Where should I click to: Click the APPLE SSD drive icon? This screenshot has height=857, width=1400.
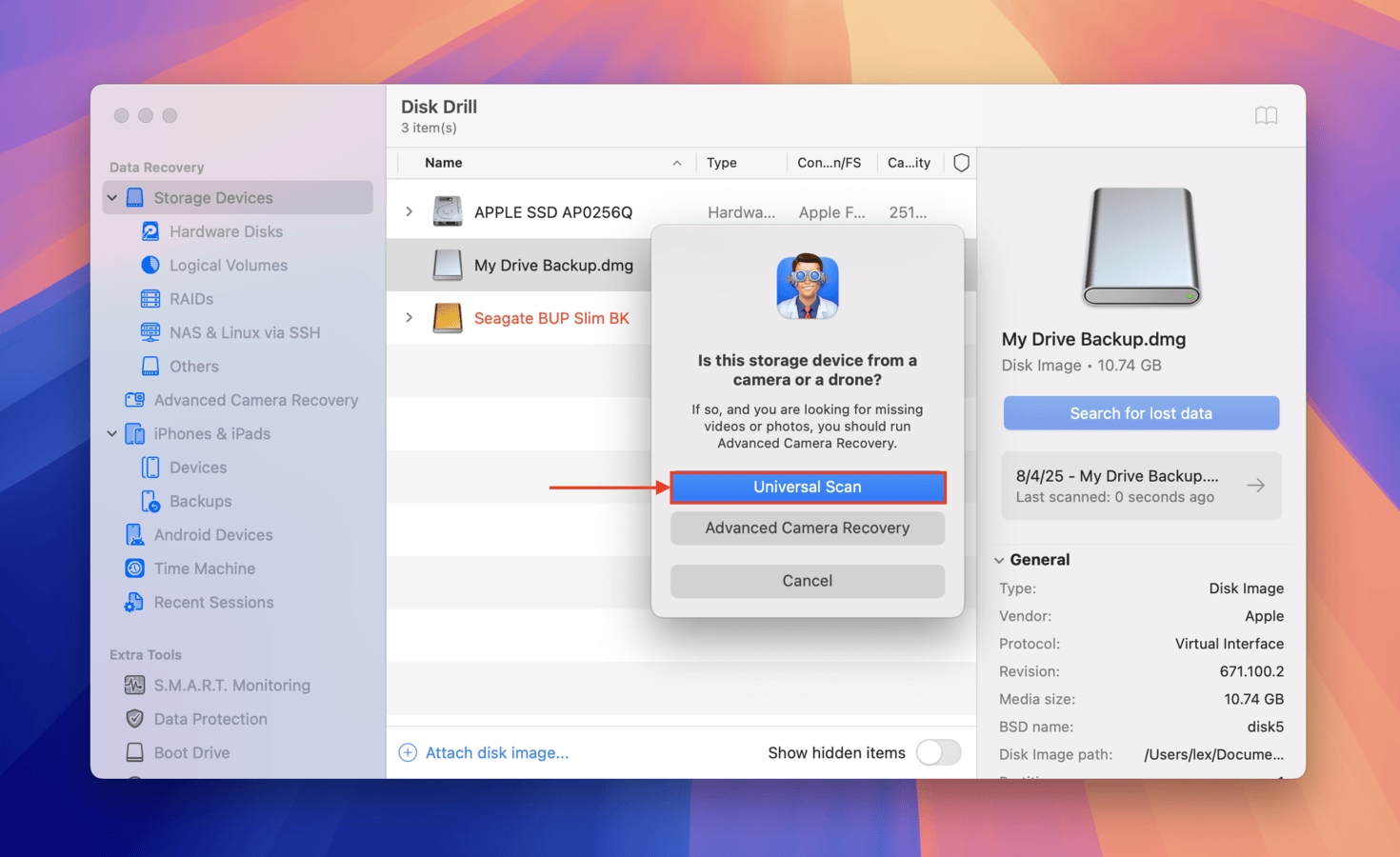point(448,211)
